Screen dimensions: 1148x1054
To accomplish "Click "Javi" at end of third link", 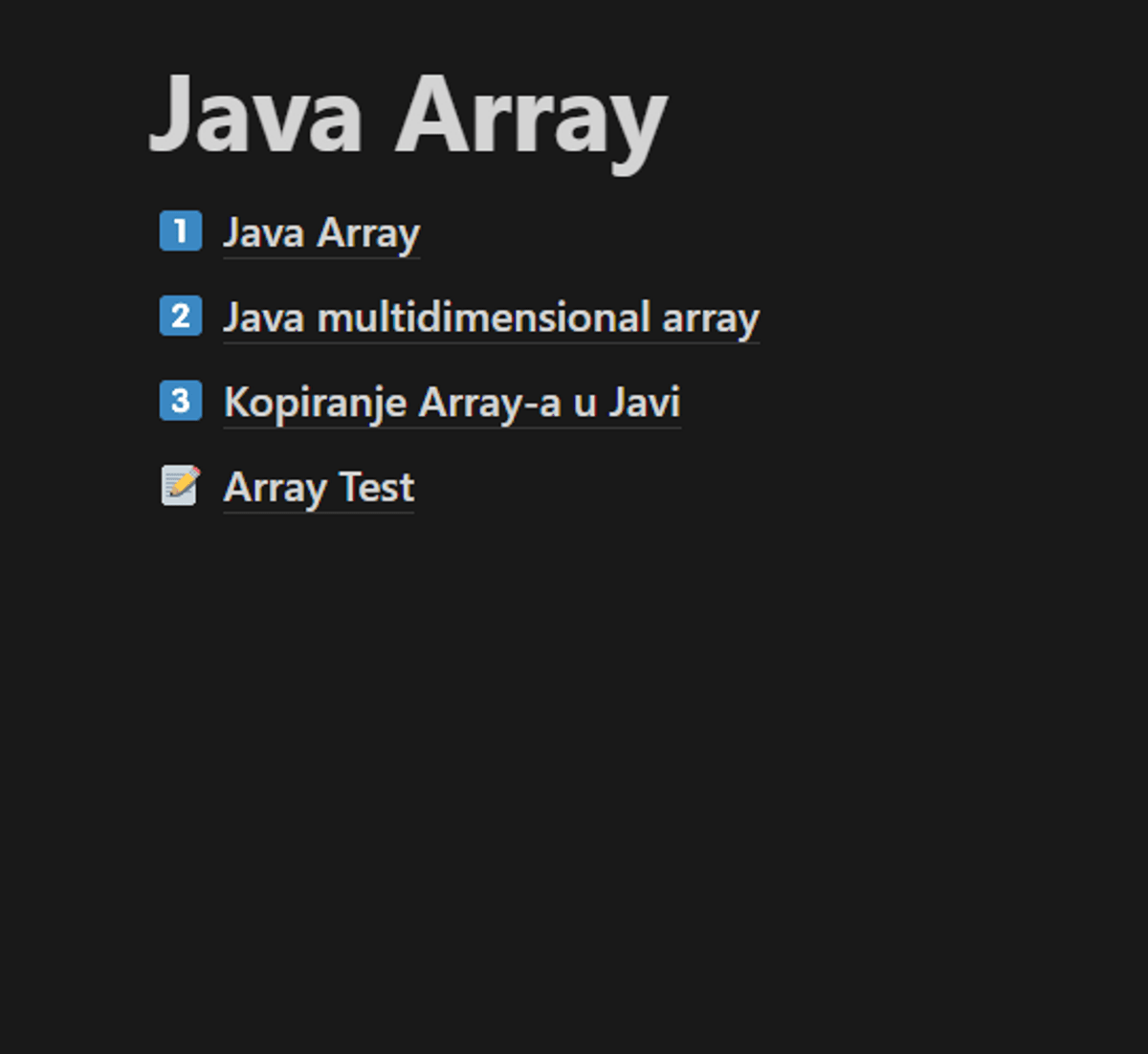I will point(645,403).
